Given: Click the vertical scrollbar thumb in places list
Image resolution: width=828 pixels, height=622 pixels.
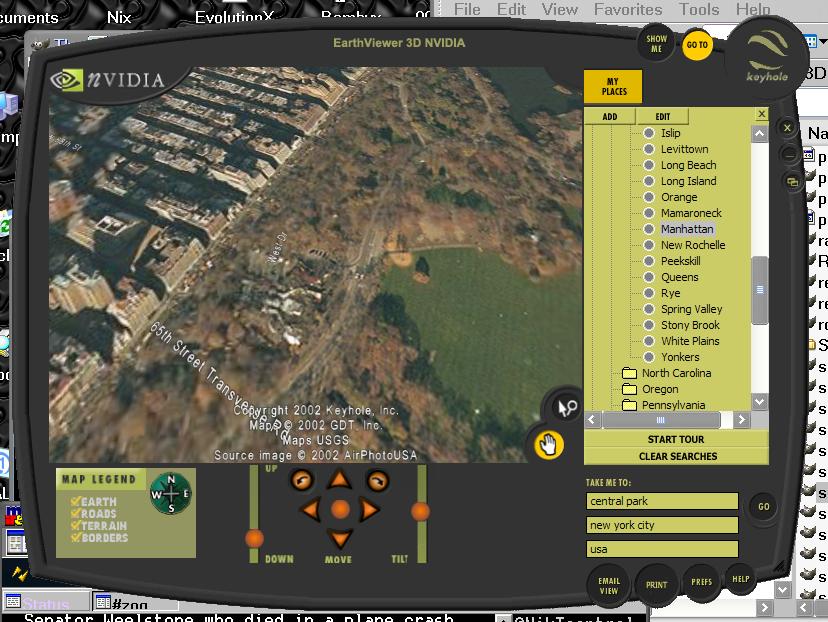Looking at the screenshot, I should tap(760, 290).
